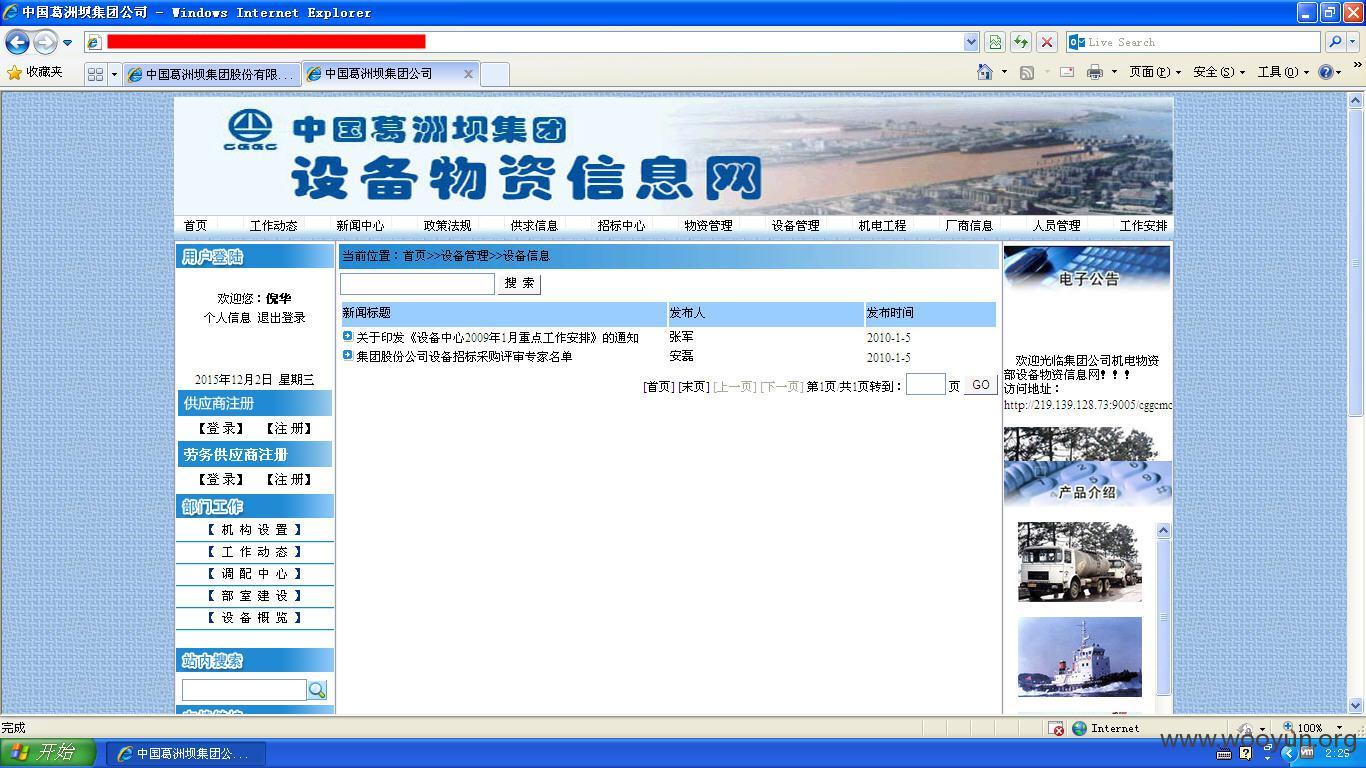This screenshot has height=768, width=1366.
Task: Open a new blank tab
Action: tap(495, 74)
